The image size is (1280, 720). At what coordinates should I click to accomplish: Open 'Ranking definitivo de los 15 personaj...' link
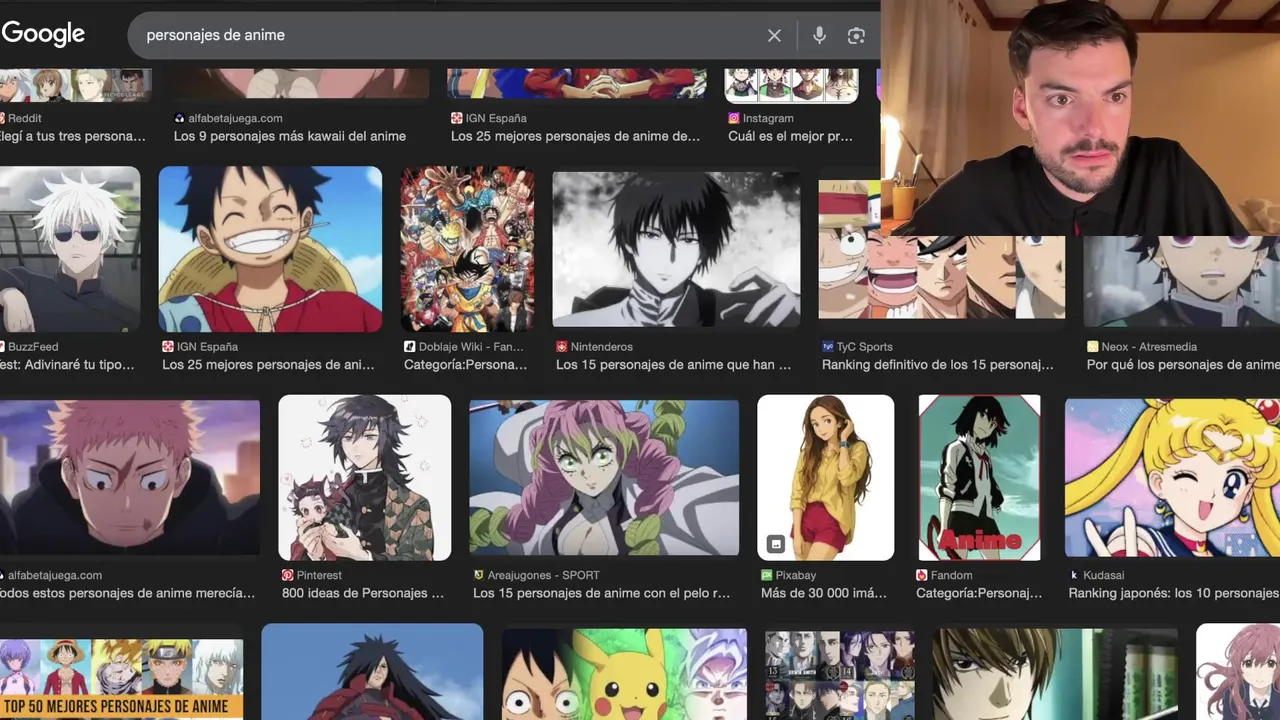(938, 365)
